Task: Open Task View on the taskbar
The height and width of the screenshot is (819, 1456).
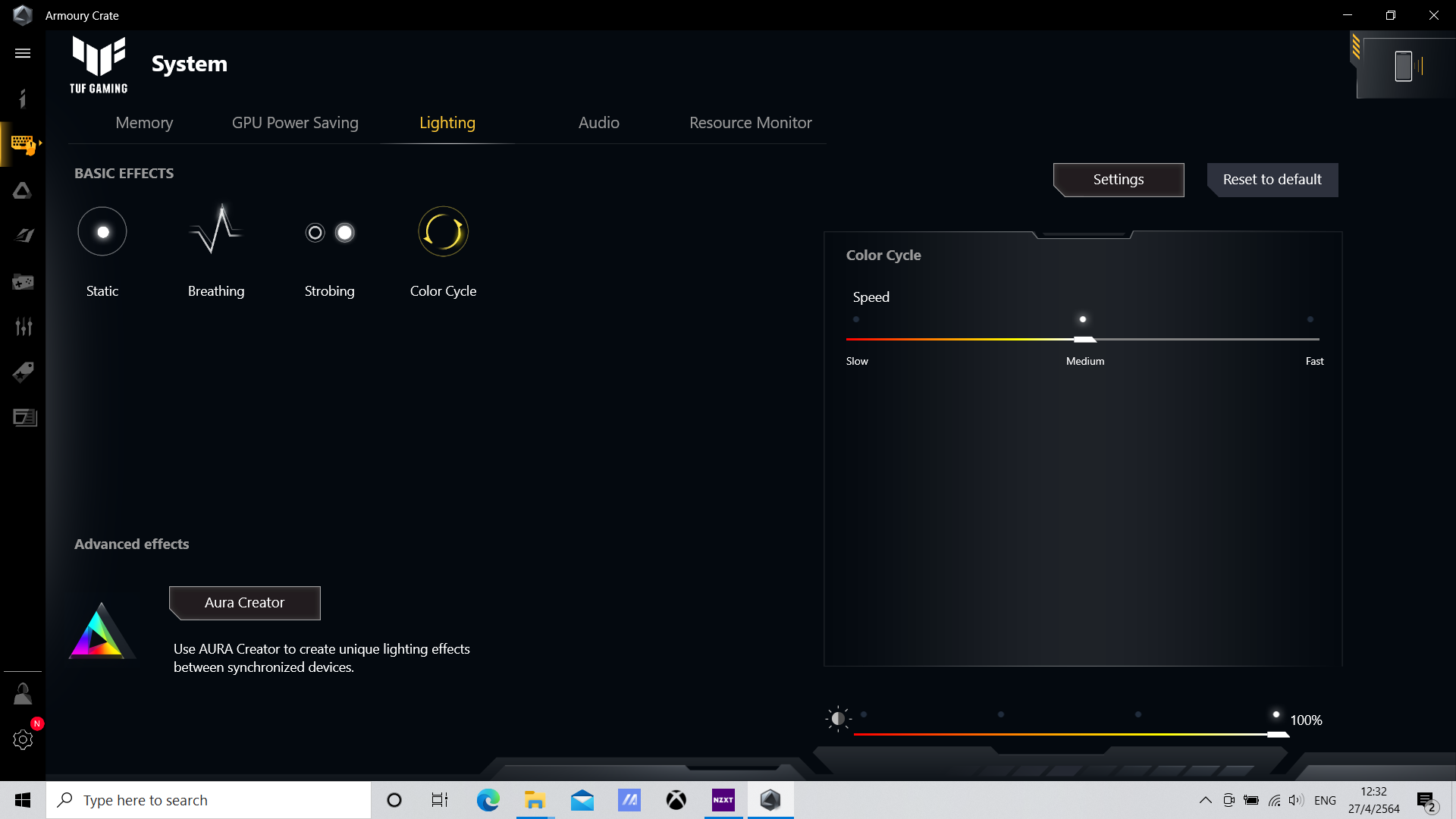Action: (440, 800)
